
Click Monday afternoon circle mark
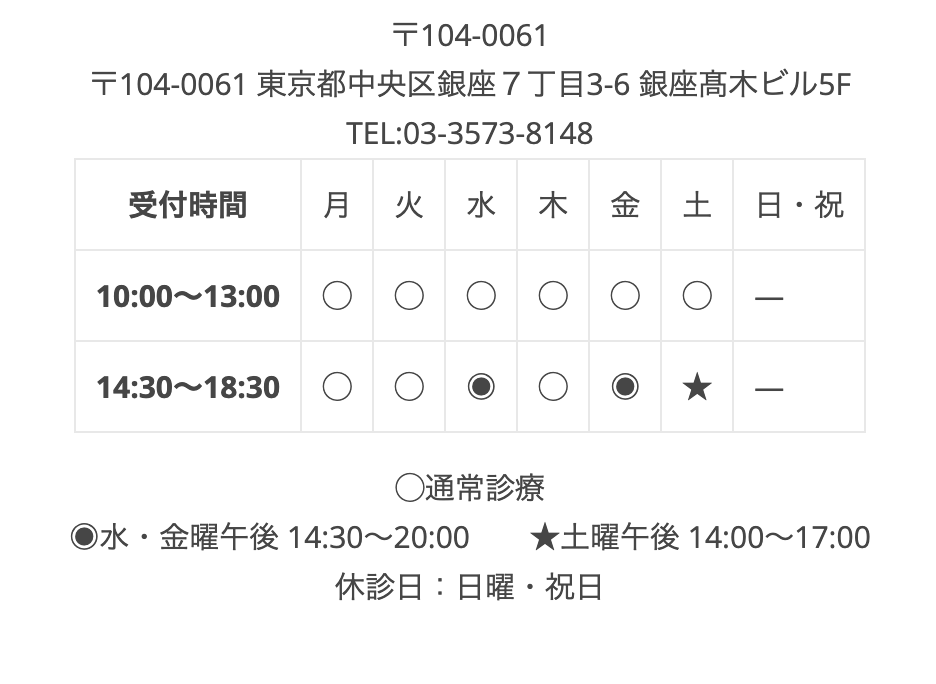[x=337, y=387]
